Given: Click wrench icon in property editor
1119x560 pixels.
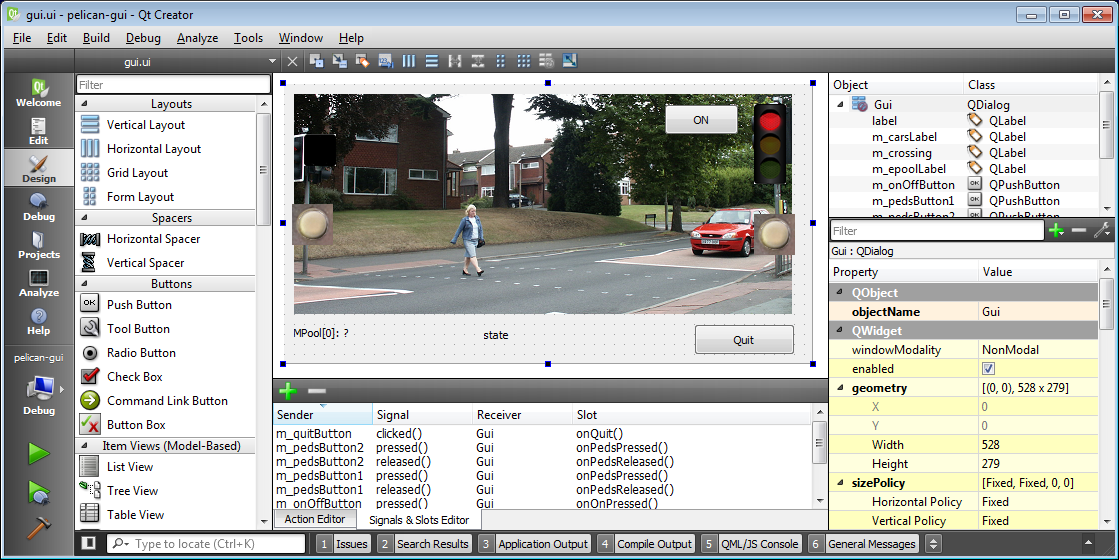Looking at the screenshot, I should (x=1101, y=231).
